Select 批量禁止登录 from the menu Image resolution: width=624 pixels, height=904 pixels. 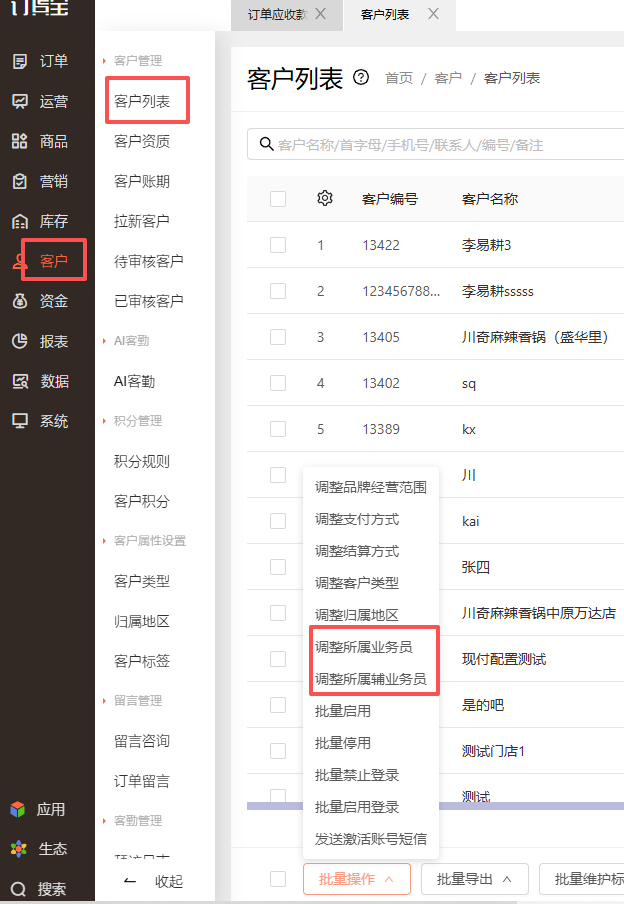[357, 774]
